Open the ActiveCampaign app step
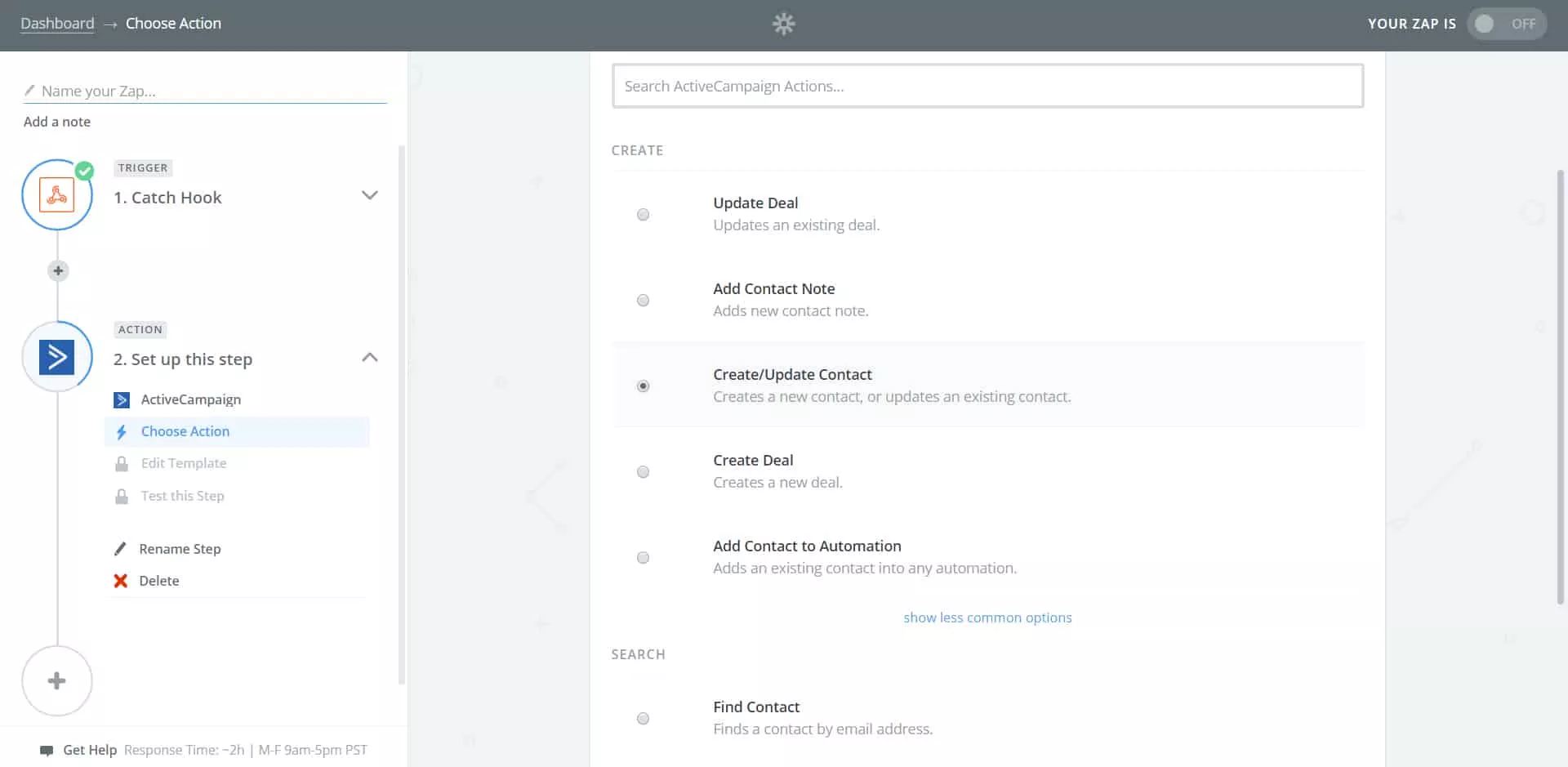 [x=191, y=399]
